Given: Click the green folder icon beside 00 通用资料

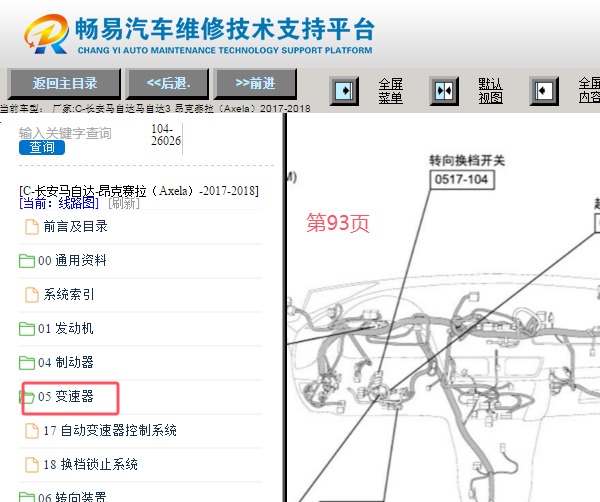Looking at the screenshot, I should point(27,261).
